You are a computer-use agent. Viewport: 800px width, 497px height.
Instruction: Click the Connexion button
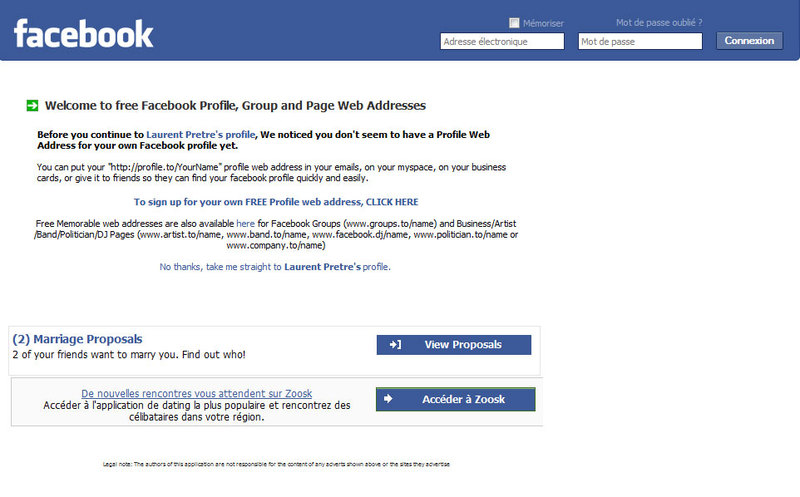[749, 41]
